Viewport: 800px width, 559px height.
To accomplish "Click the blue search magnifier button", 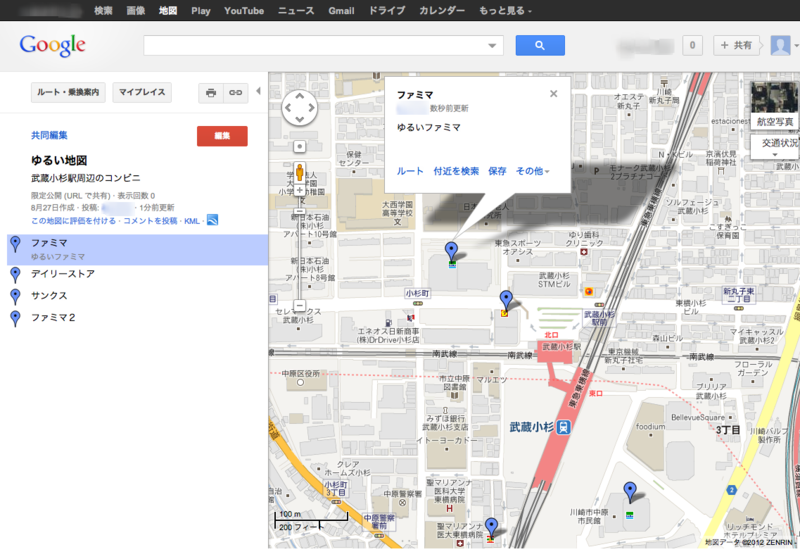I will [540, 45].
